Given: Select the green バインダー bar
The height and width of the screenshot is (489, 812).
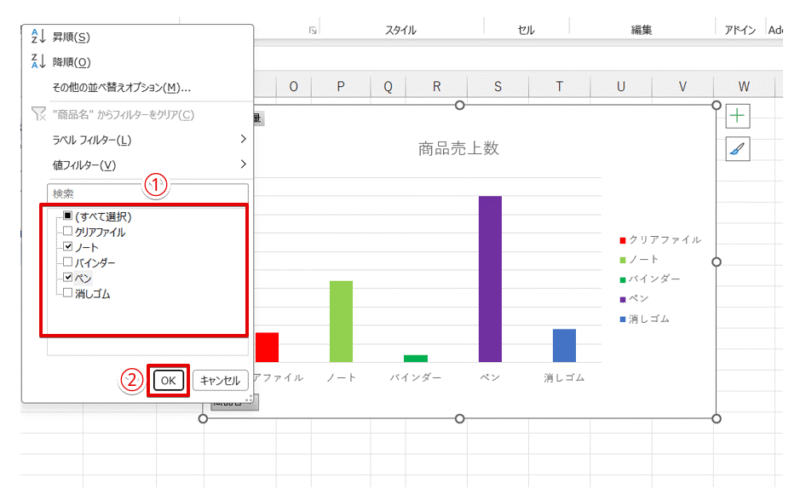Looking at the screenshot, I should coord(416,358).
